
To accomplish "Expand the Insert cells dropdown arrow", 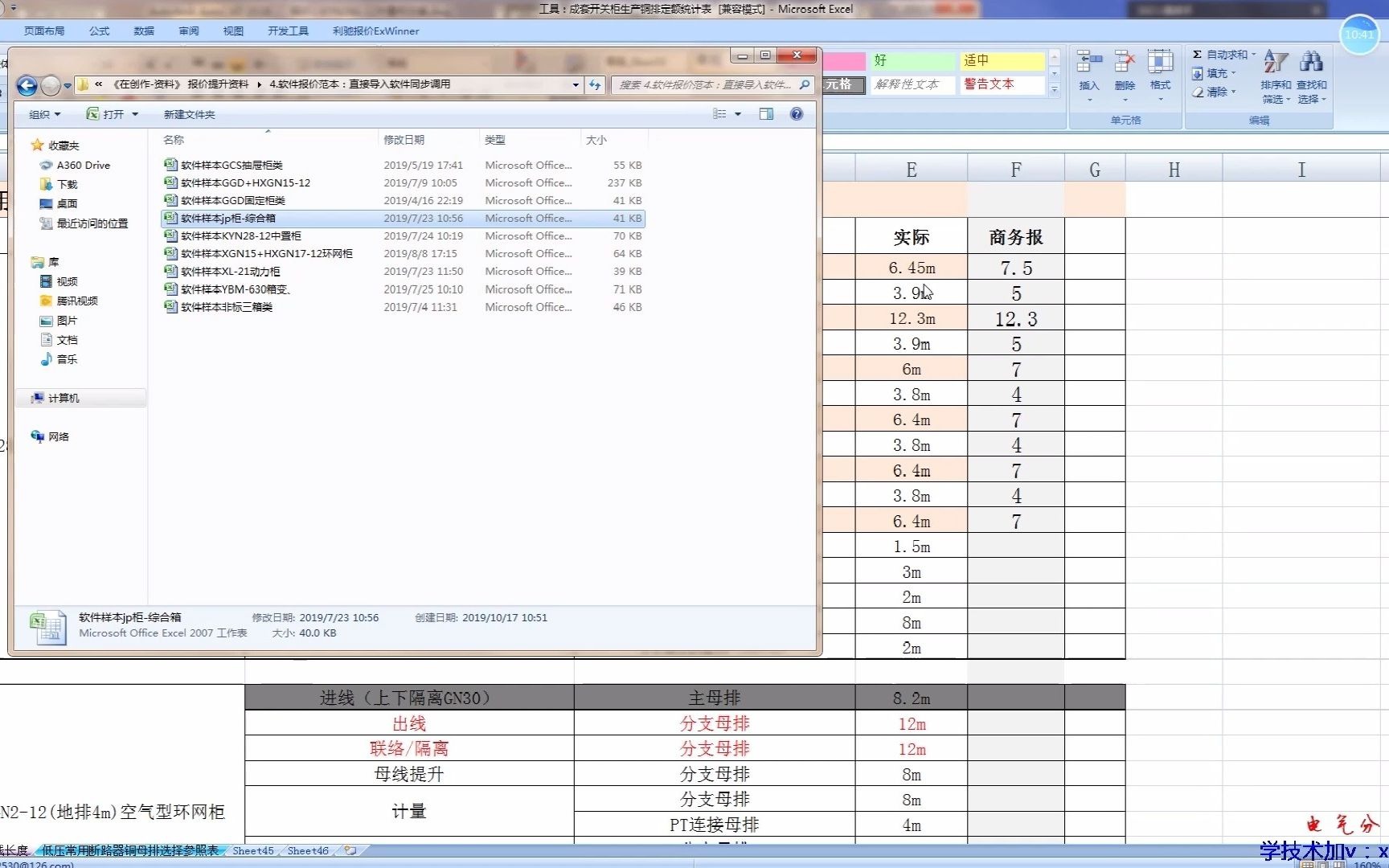I will point(1089,100).
